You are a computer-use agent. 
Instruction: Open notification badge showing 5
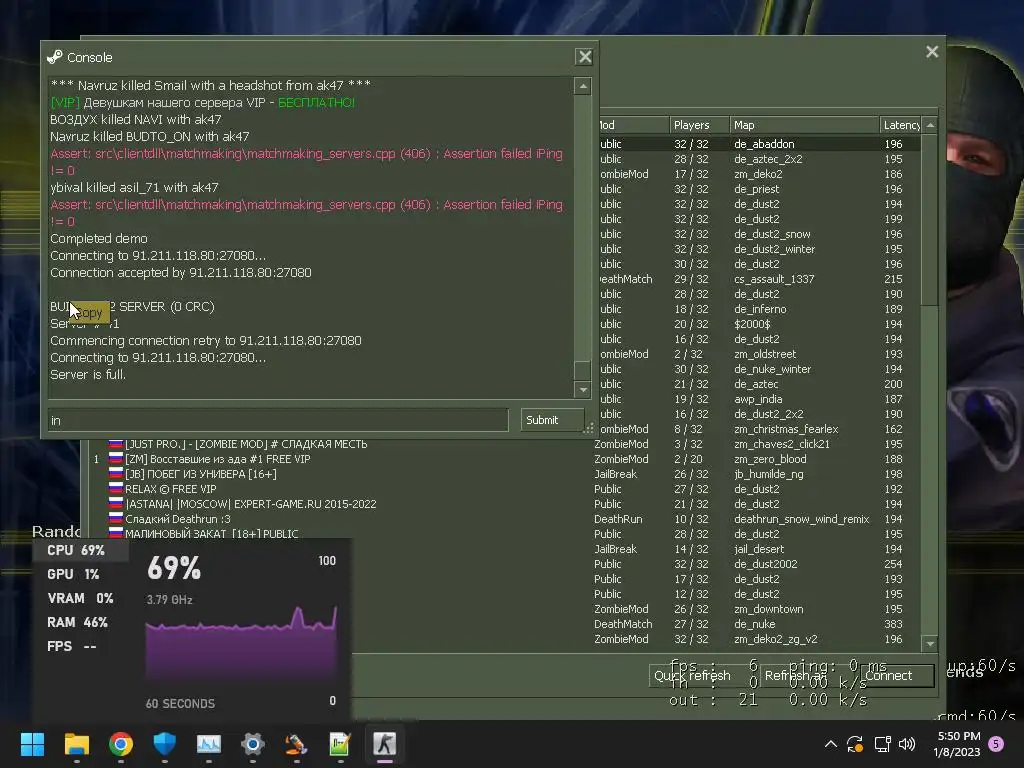[997, 744]
